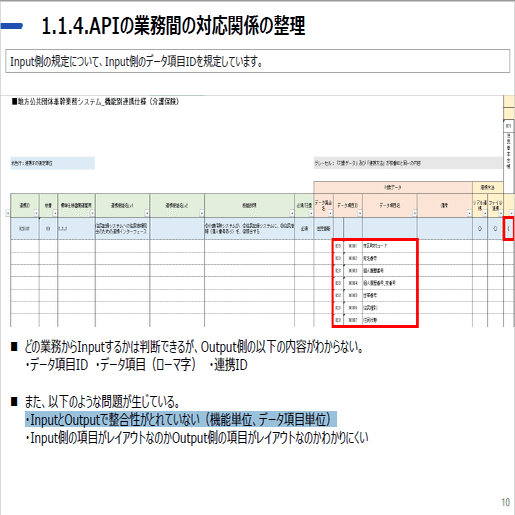Click the sheet title 地方公共団体基幹業務システム_機能別連携仕様
The height and width of the screenshot is (515, 515).
coord(95,101)
